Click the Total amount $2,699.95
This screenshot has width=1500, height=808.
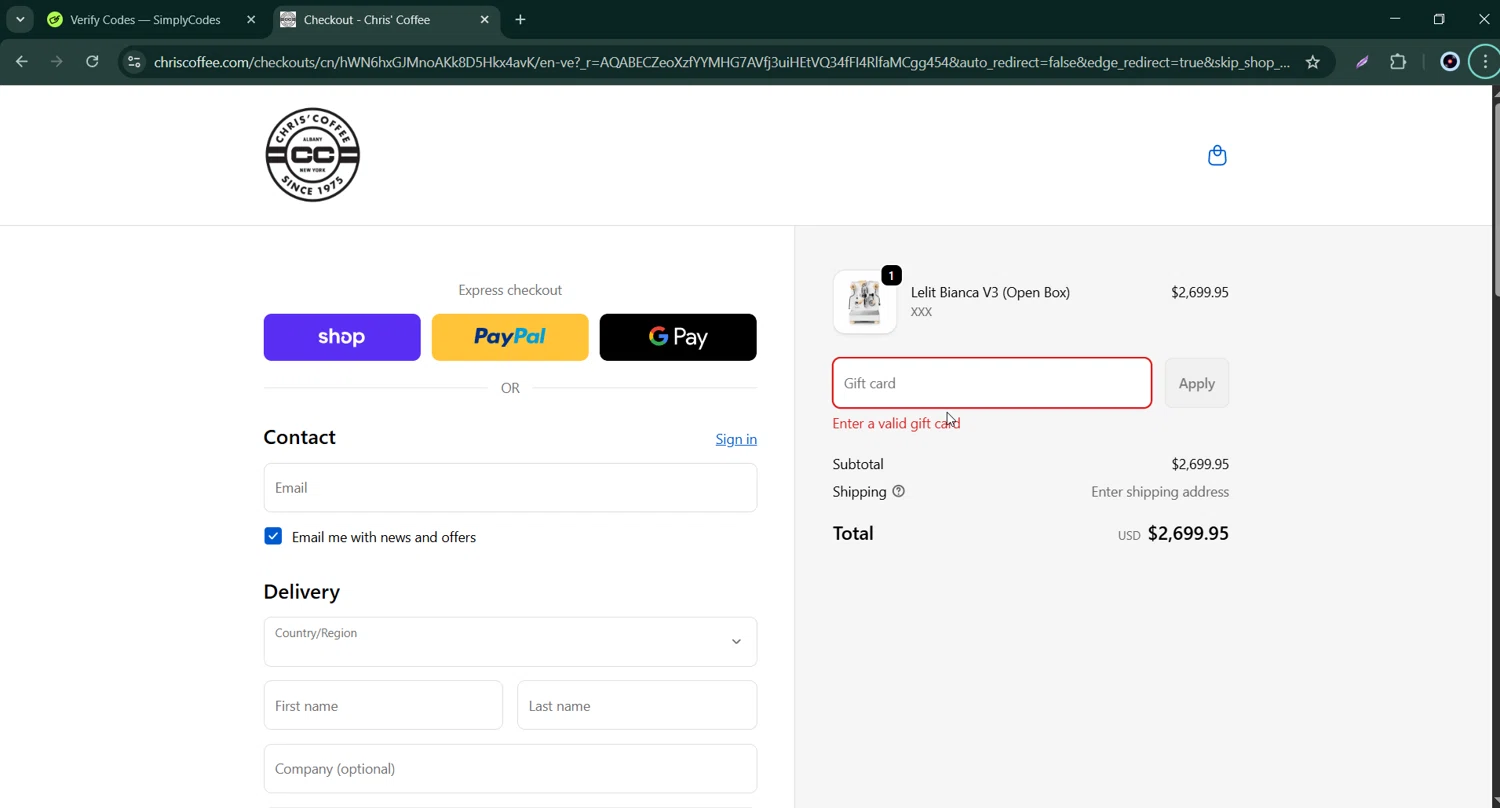(1188, 533)
